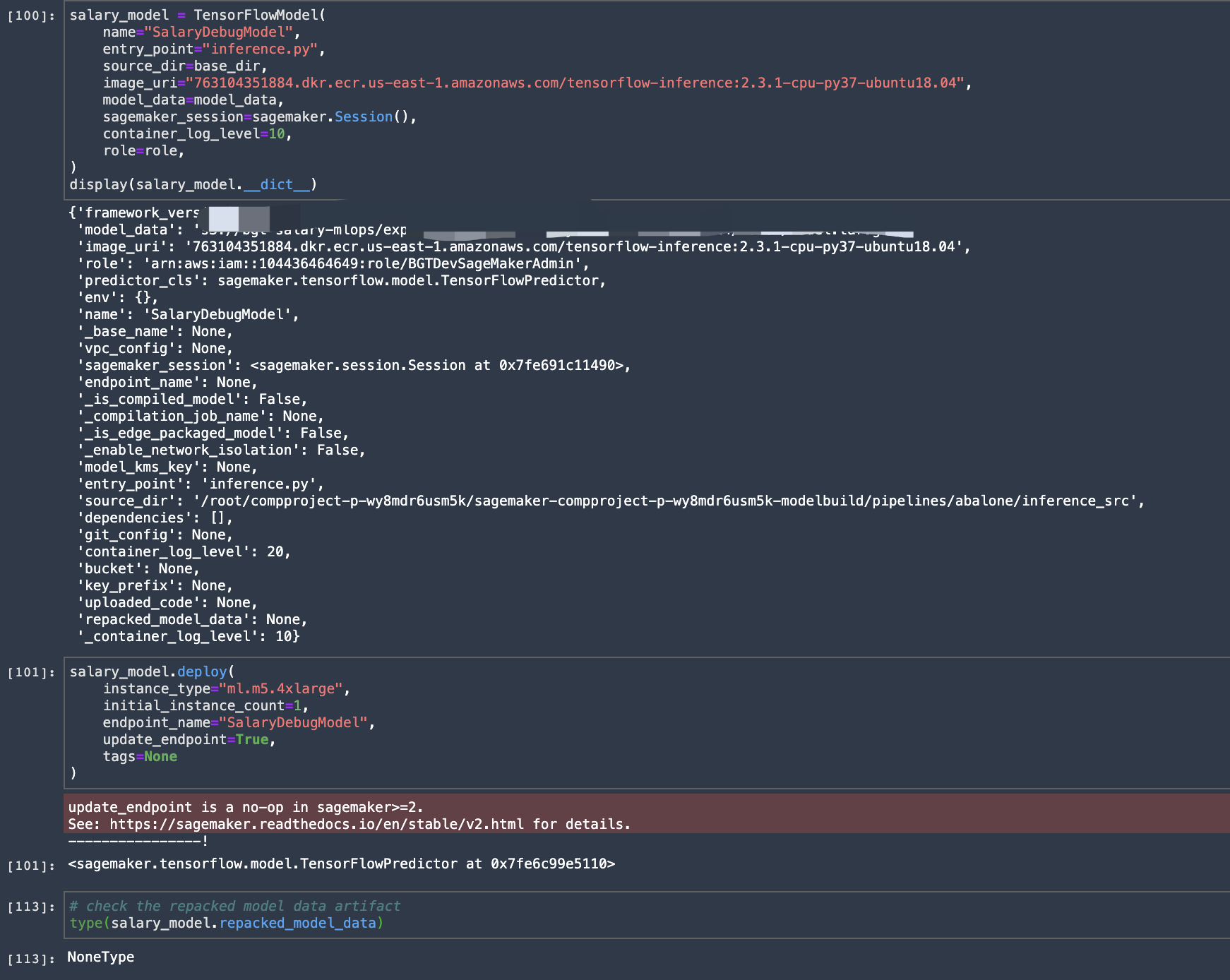Click the '_is_edge_packaged_model': False line
This screenshot has width=1230, height=980.
tap(213, 433)
